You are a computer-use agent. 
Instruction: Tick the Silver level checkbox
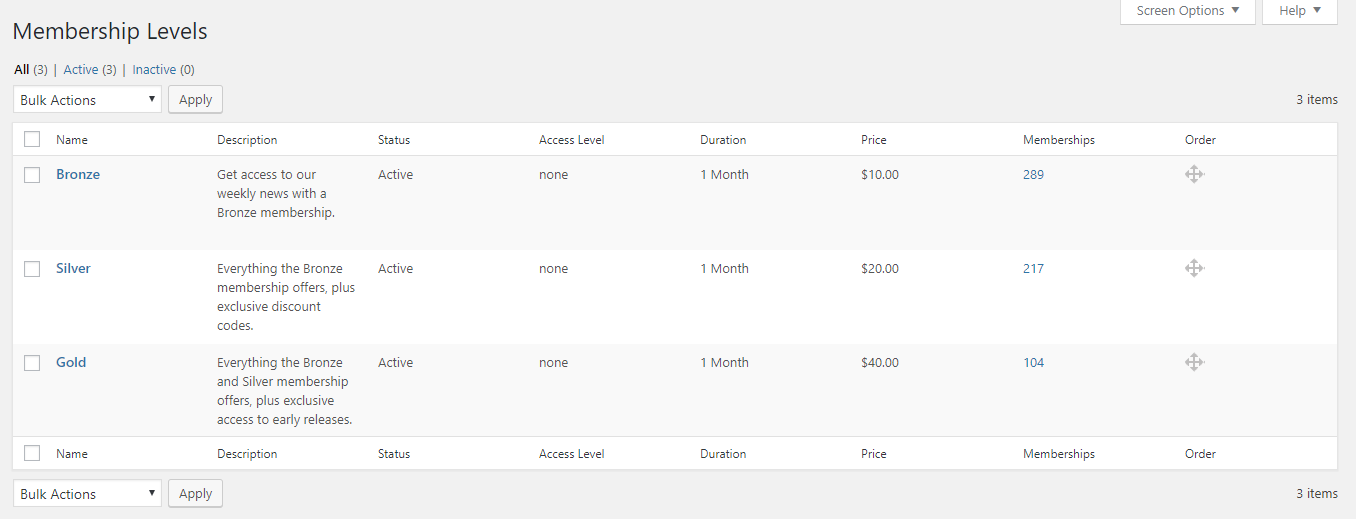(32, 269)
